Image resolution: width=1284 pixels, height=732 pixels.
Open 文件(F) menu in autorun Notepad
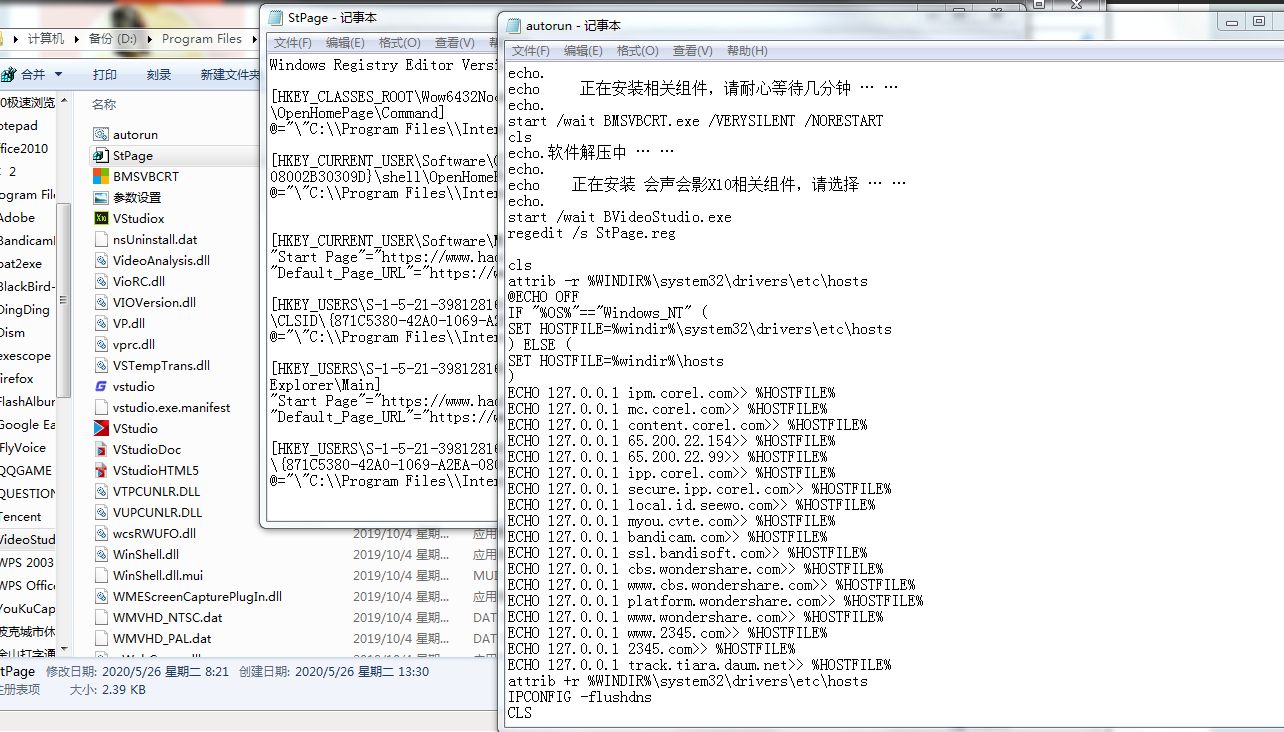[x=531, y=51]
